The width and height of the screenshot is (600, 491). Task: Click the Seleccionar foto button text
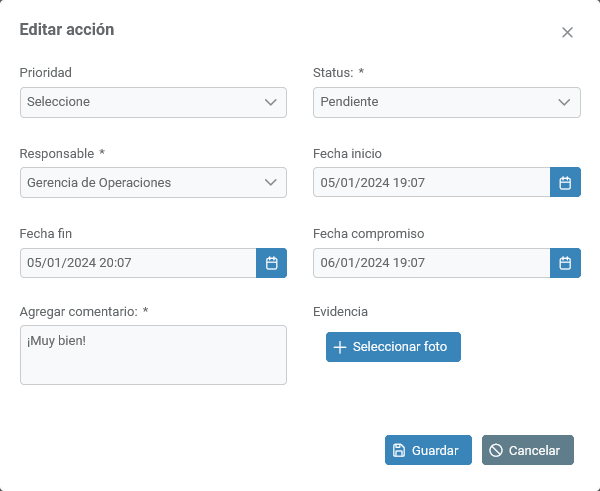point(400,347)
